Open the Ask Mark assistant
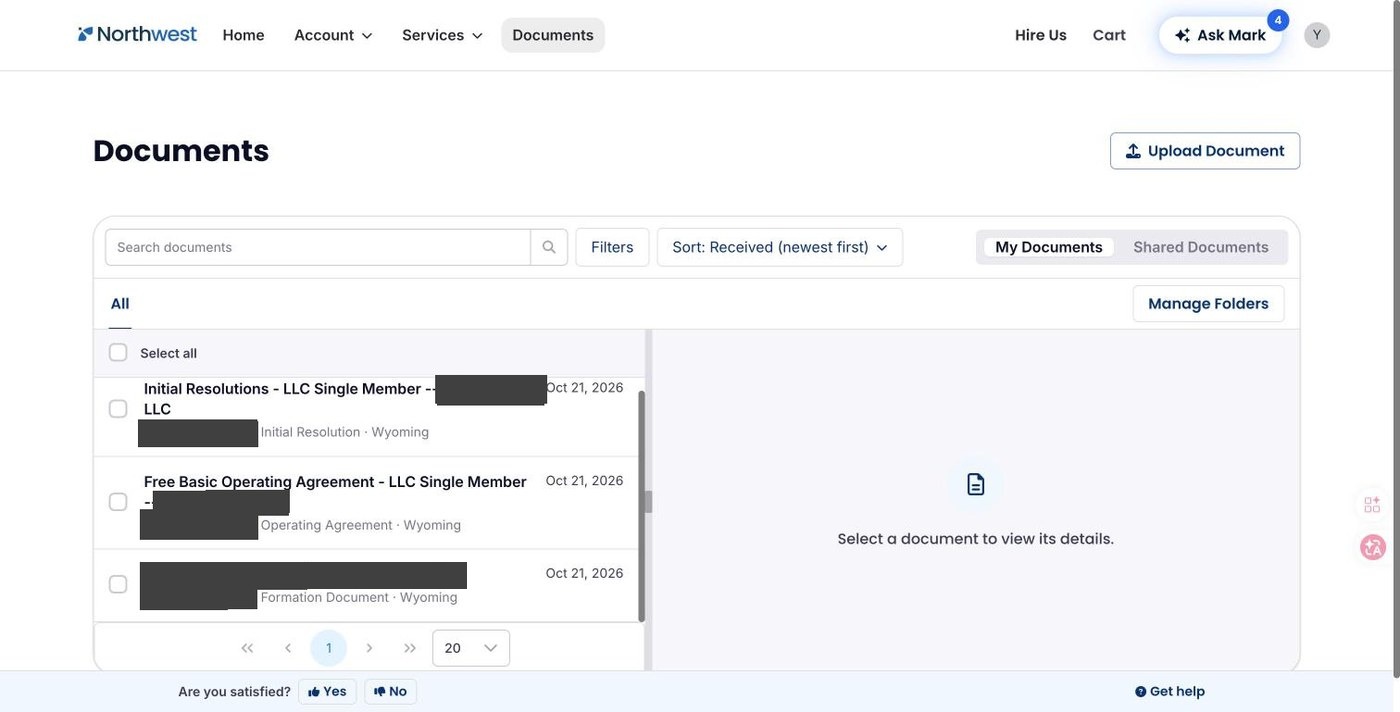1400x712 pixels. pyautogui.click(x=1220, y=35)
